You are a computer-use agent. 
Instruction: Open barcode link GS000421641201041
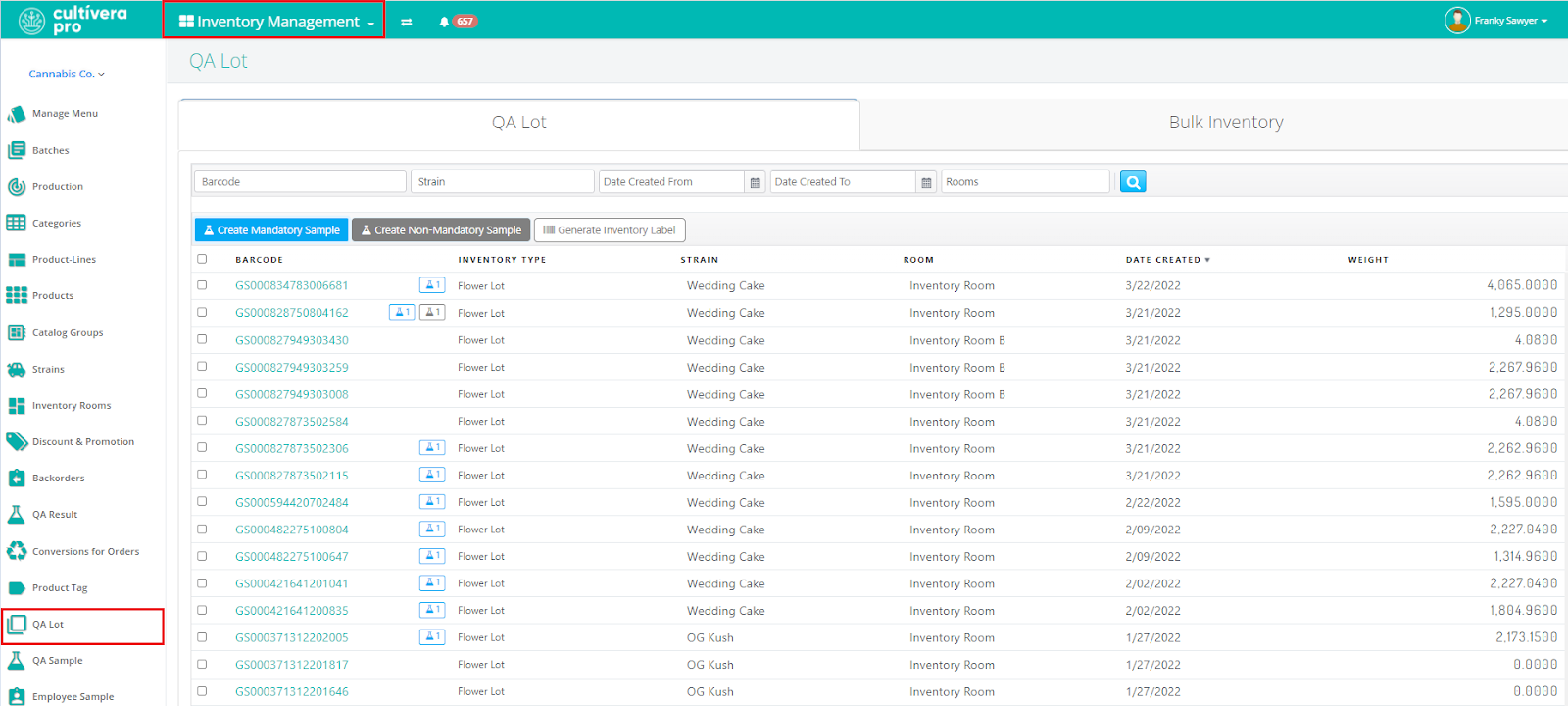pyautogui.click(x=292, y=583)
